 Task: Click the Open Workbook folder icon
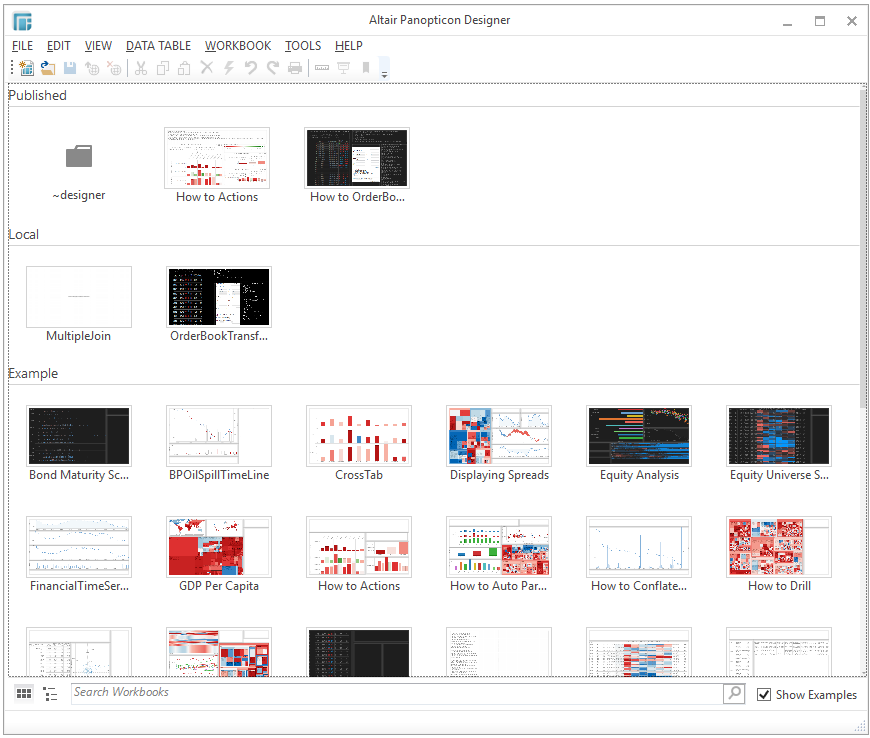tap(48, 68)
